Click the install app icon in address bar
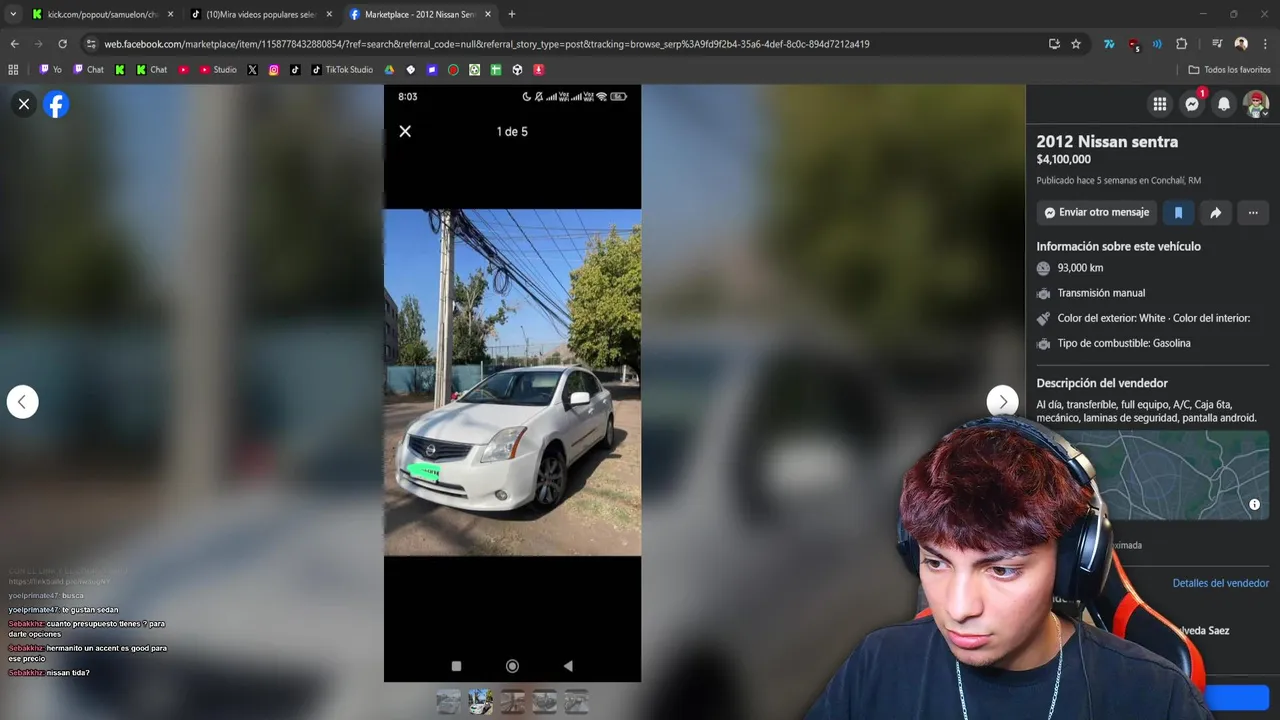 coord(1054,44)
